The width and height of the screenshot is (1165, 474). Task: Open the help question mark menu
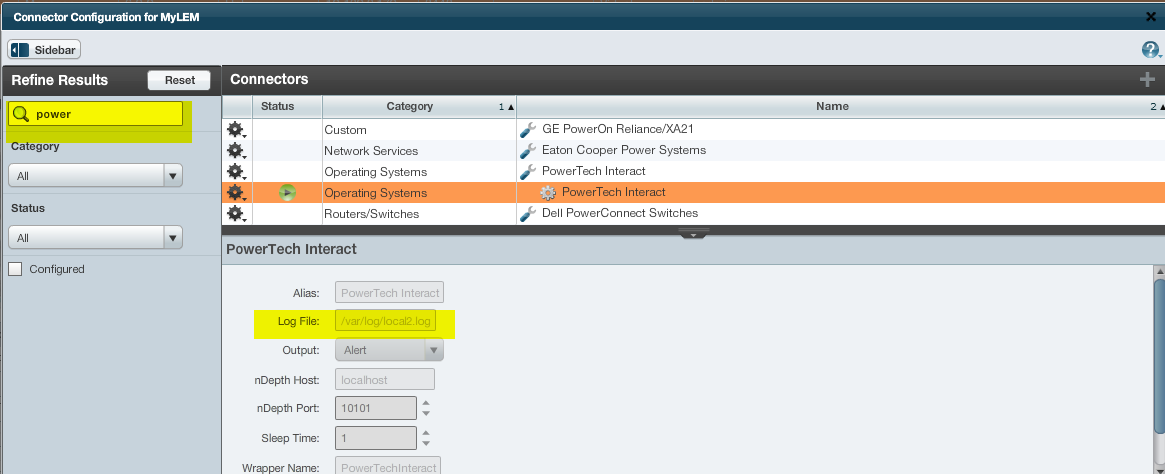pos(1151,50)
